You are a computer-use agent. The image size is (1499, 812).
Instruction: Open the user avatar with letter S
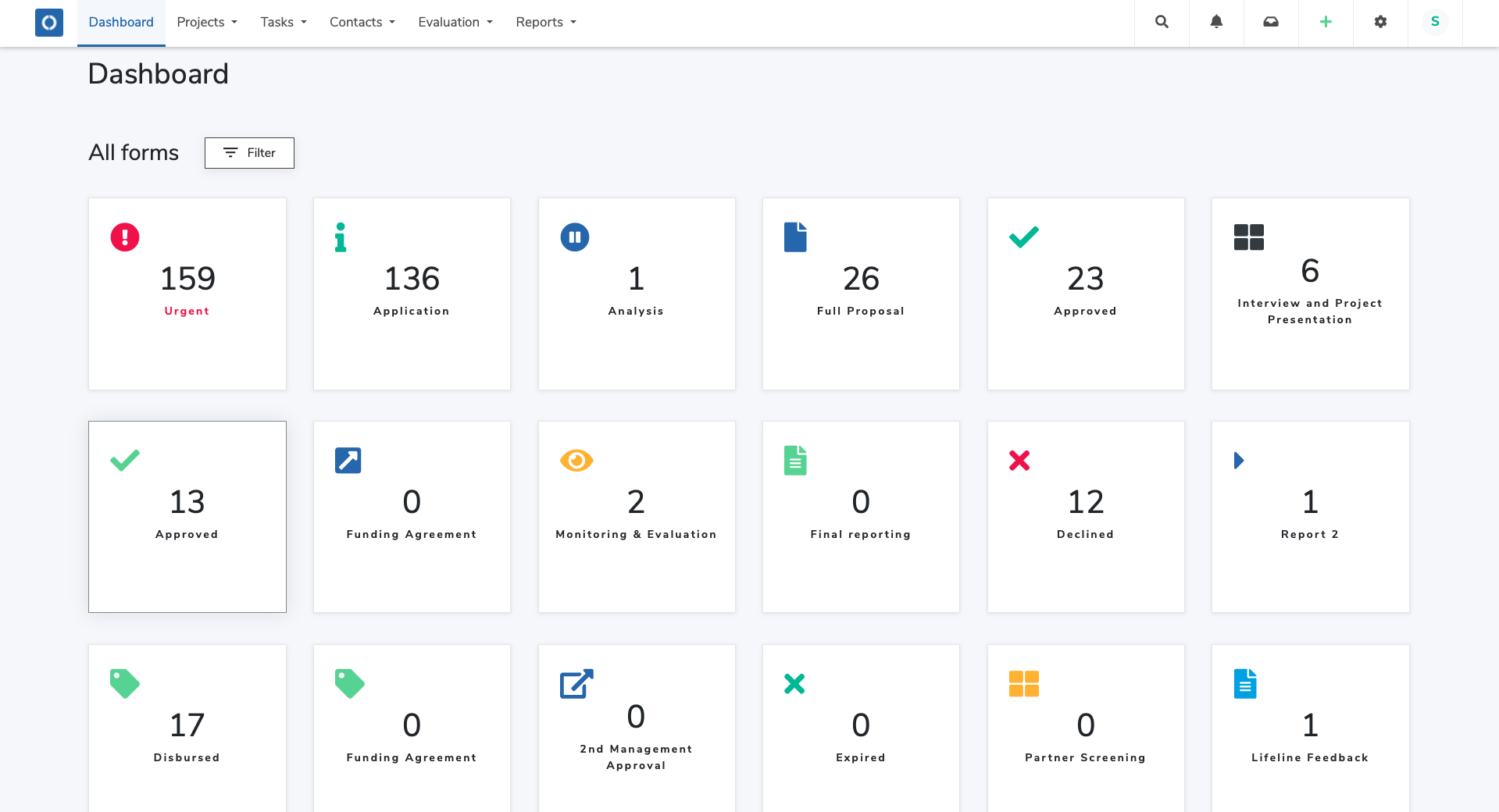click(x=1434, y=23)
